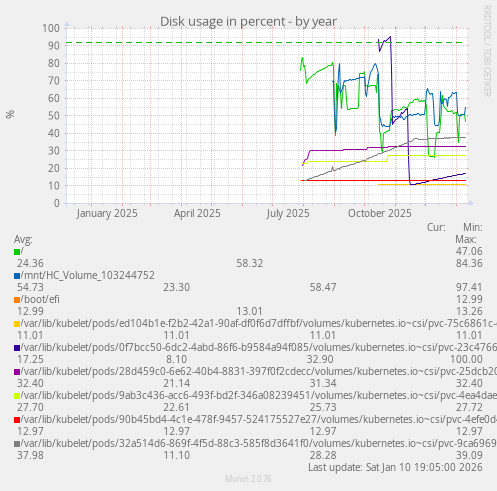The image size is (497, 491).
Task: Click the Max: column header
Action: pos(466,239)
